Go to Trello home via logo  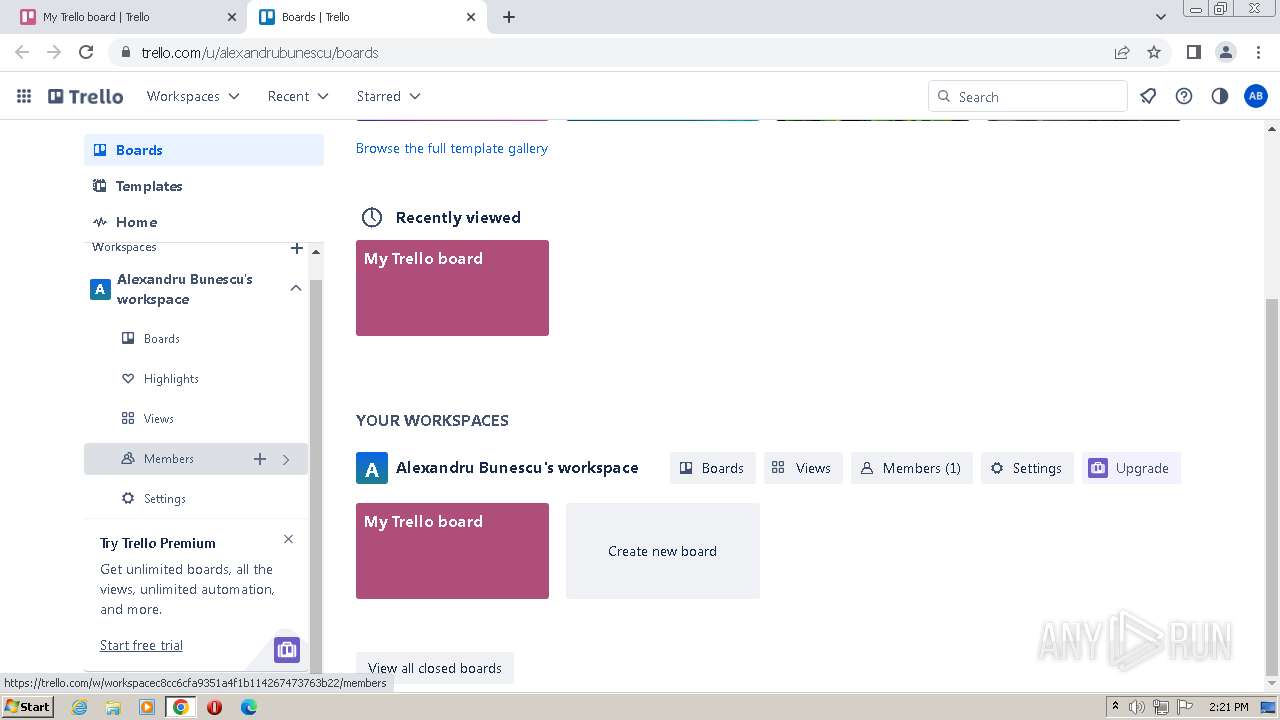[86, 96]
